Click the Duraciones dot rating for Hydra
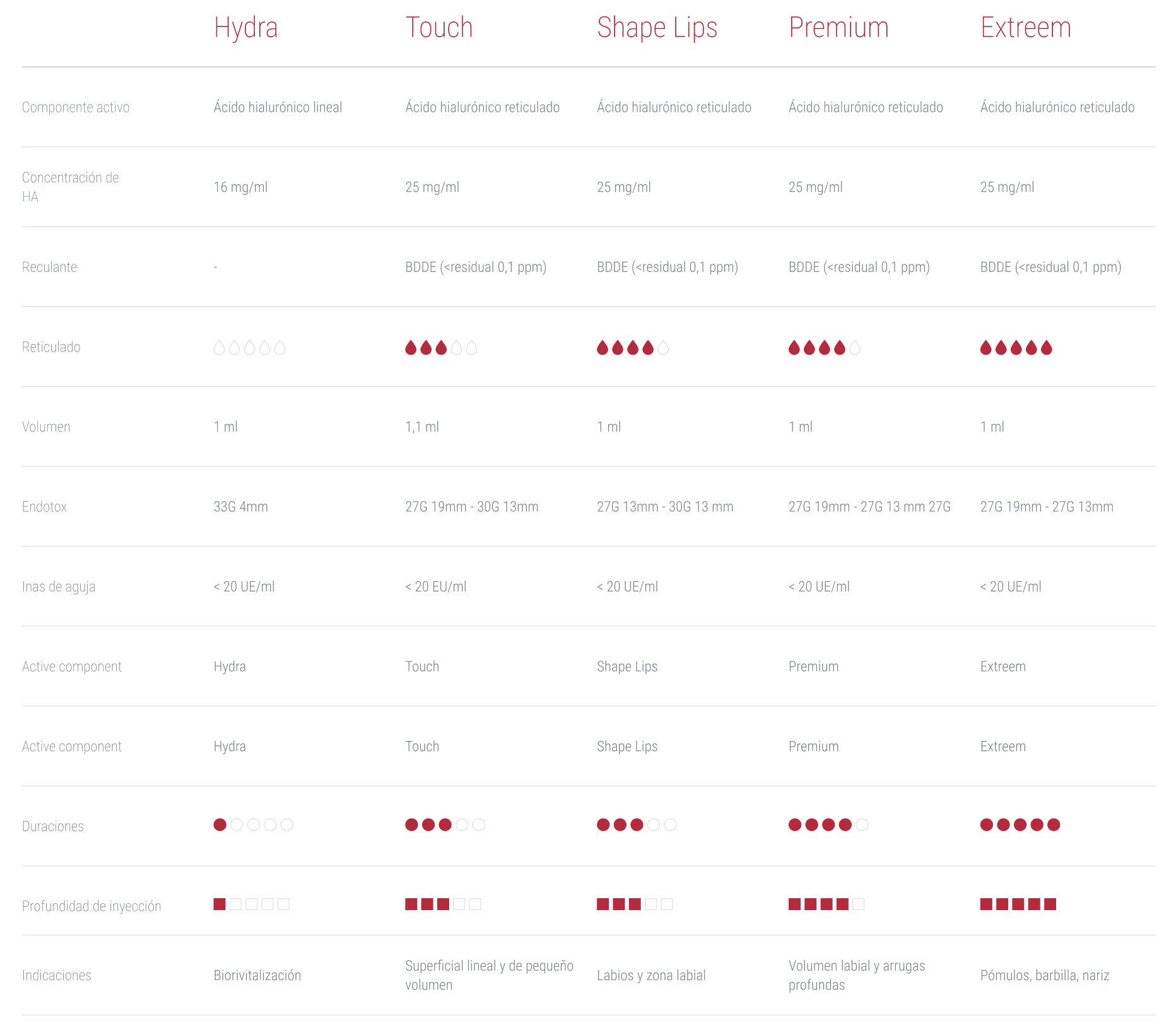 point(253,824)
